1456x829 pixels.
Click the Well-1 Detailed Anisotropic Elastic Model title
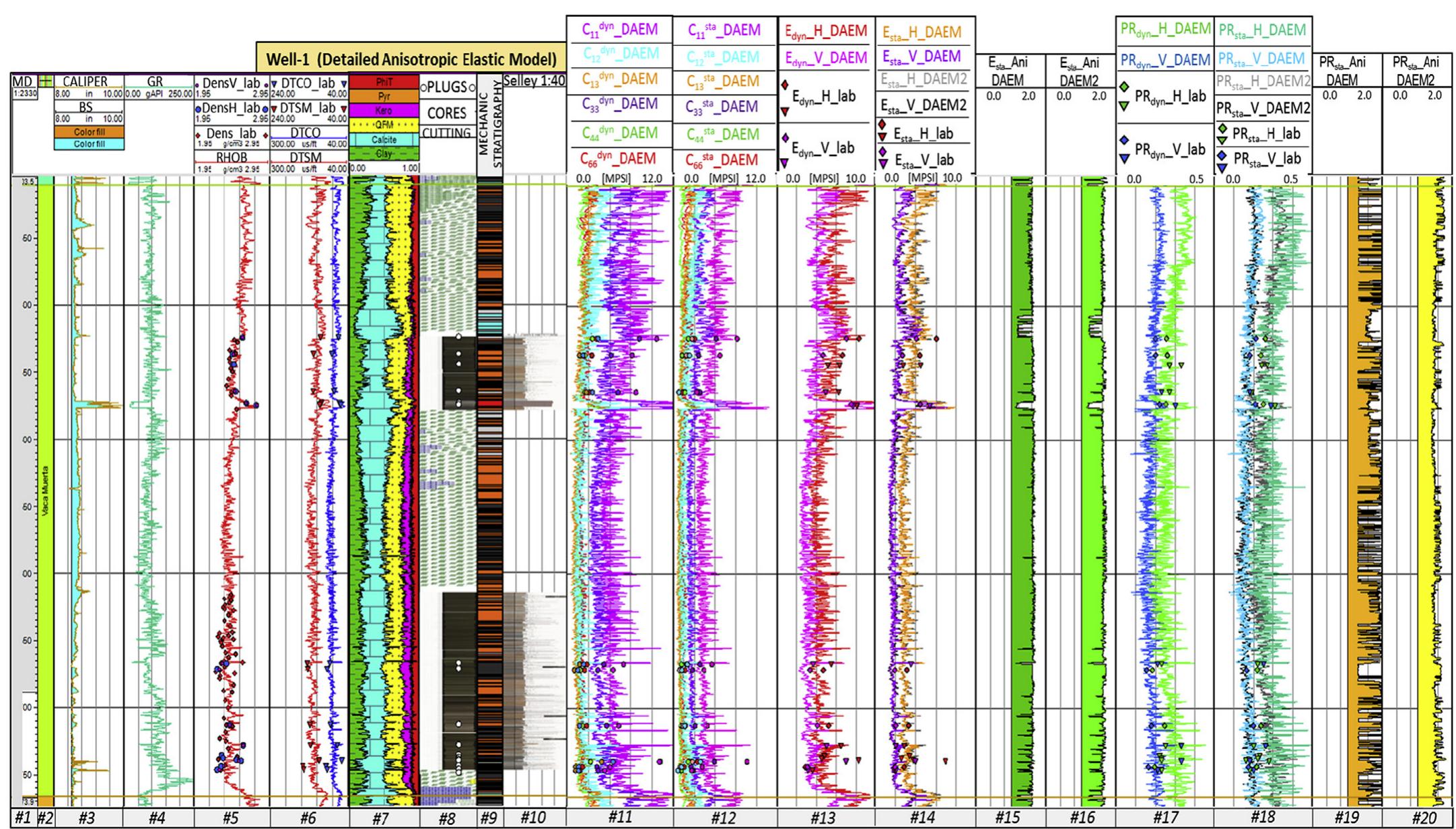tap(411, 59)
